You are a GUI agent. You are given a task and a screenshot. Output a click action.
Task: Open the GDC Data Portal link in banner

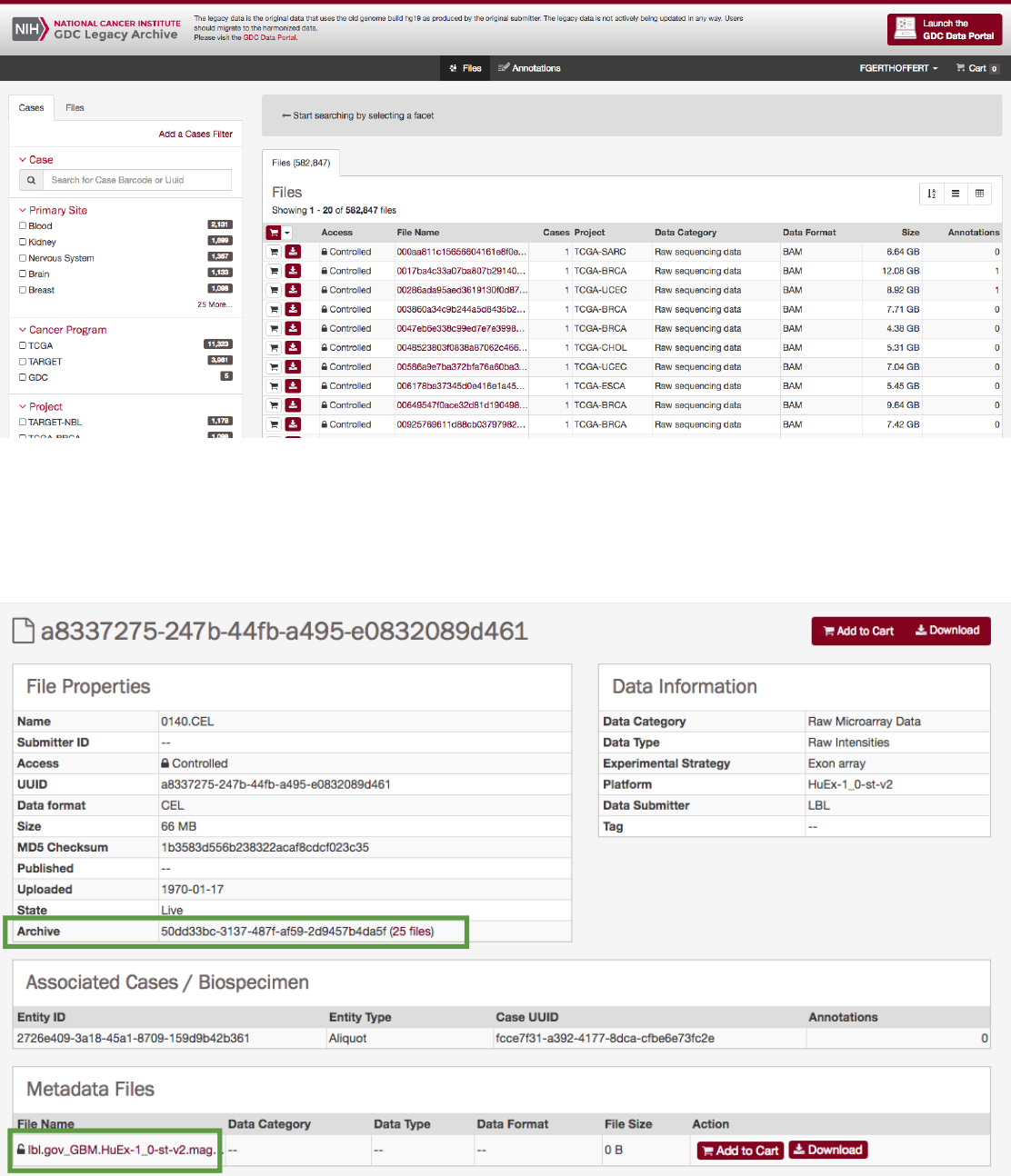pos(270,37)
